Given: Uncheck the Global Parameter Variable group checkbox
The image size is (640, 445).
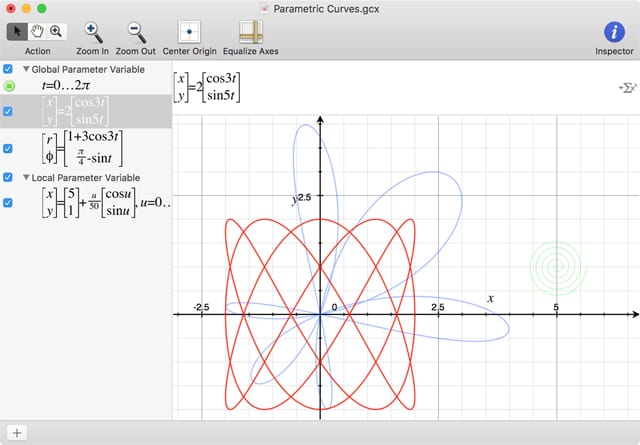Looking at the screenshot, I should click(8, 69).
